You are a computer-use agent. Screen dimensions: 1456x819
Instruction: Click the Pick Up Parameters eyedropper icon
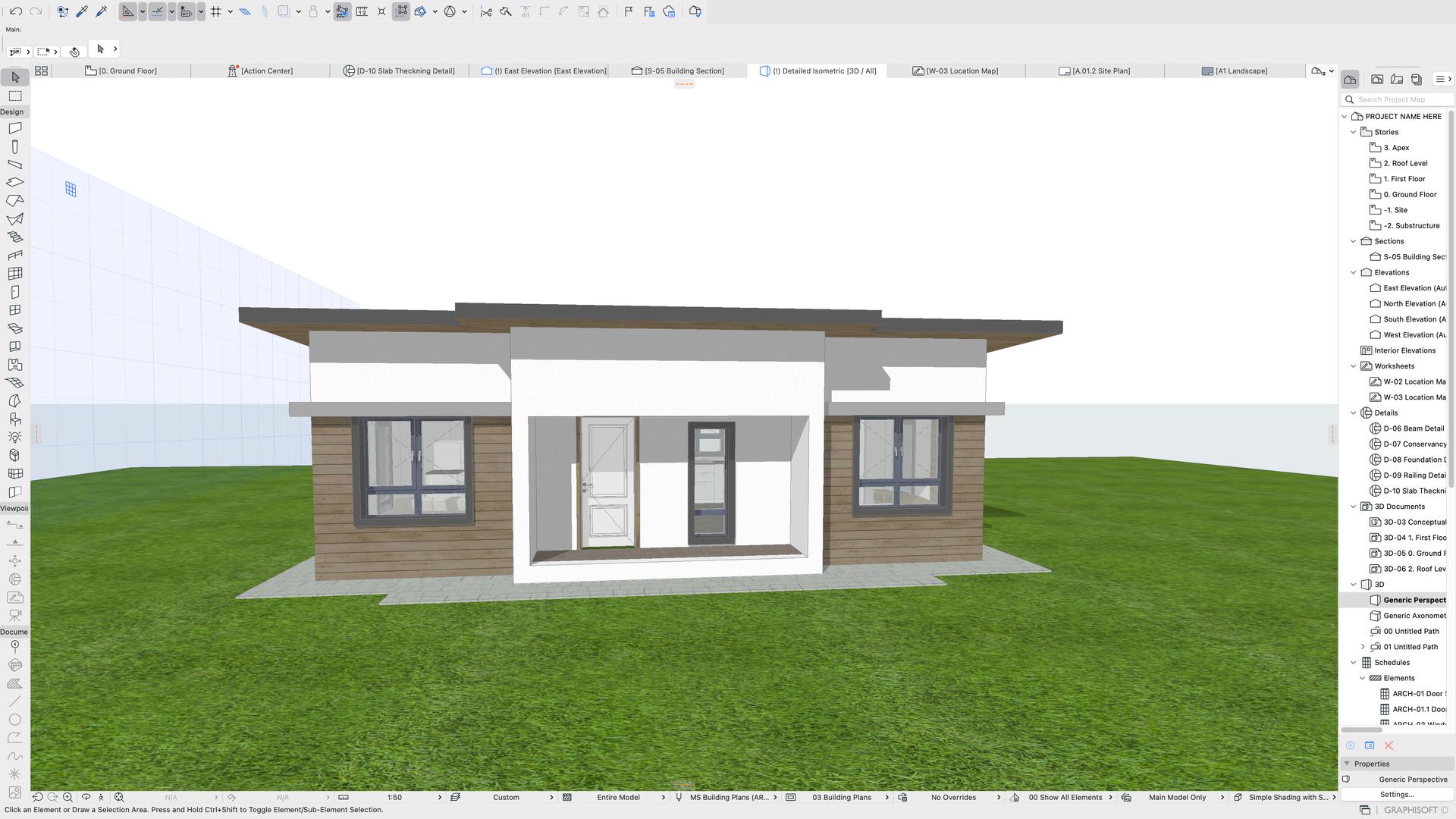82,11
